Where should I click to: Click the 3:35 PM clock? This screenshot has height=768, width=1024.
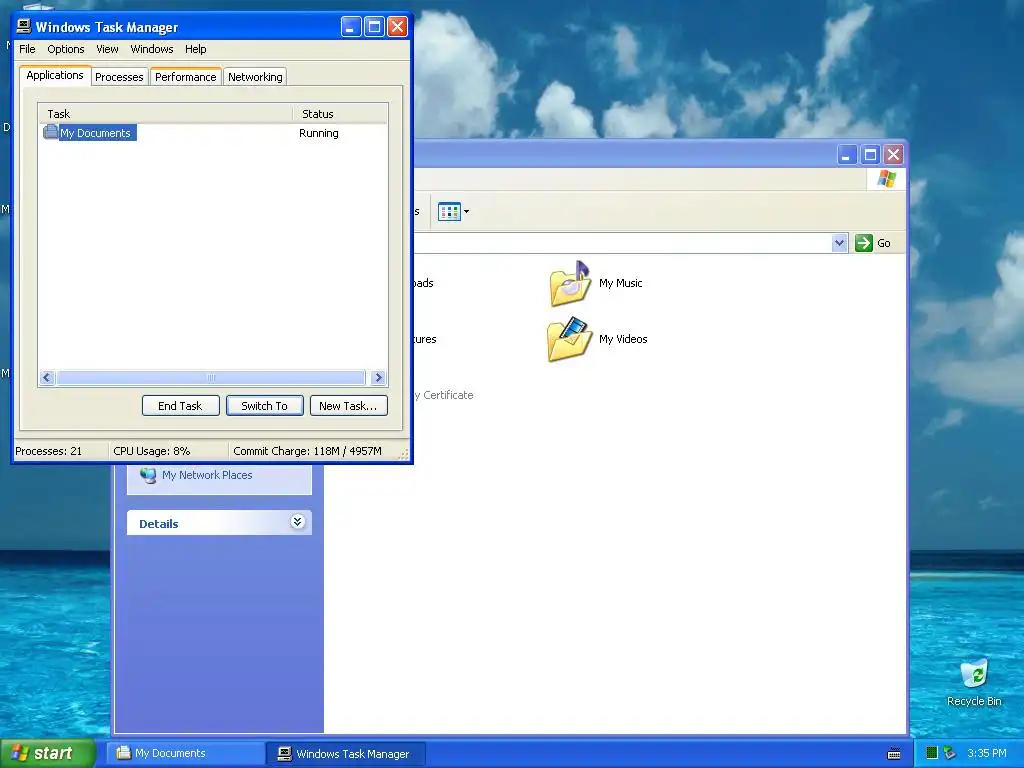click(x=987, y=753)
